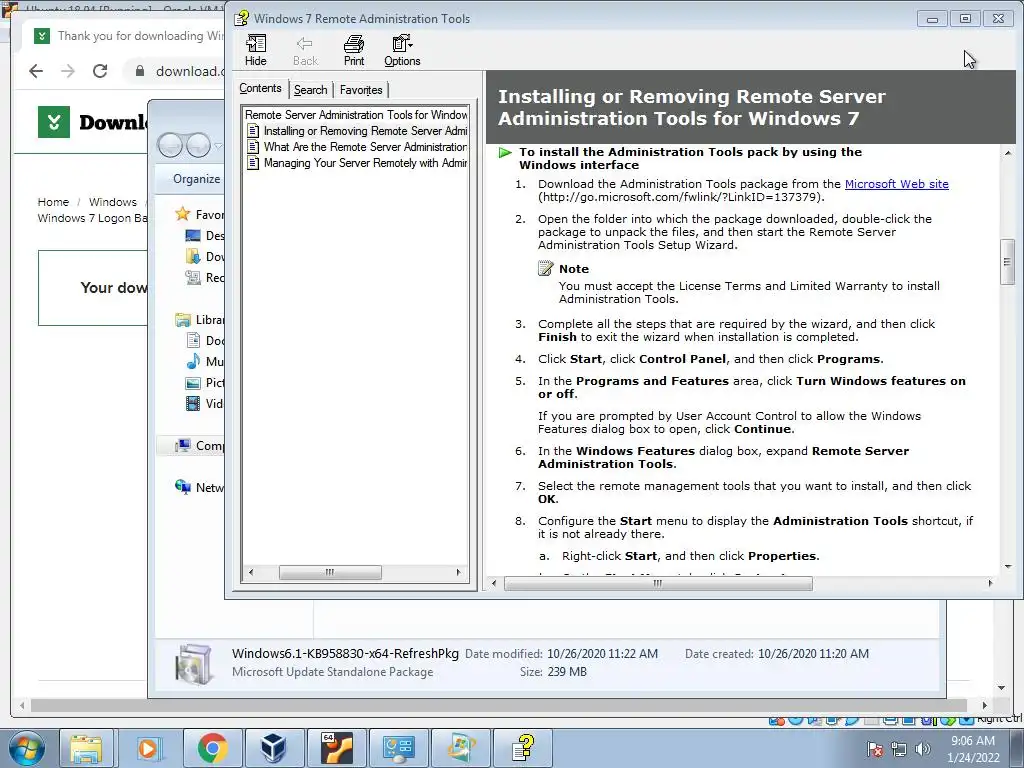
Task: Switch to the Contents tab
Action: (x=260, y=88)
